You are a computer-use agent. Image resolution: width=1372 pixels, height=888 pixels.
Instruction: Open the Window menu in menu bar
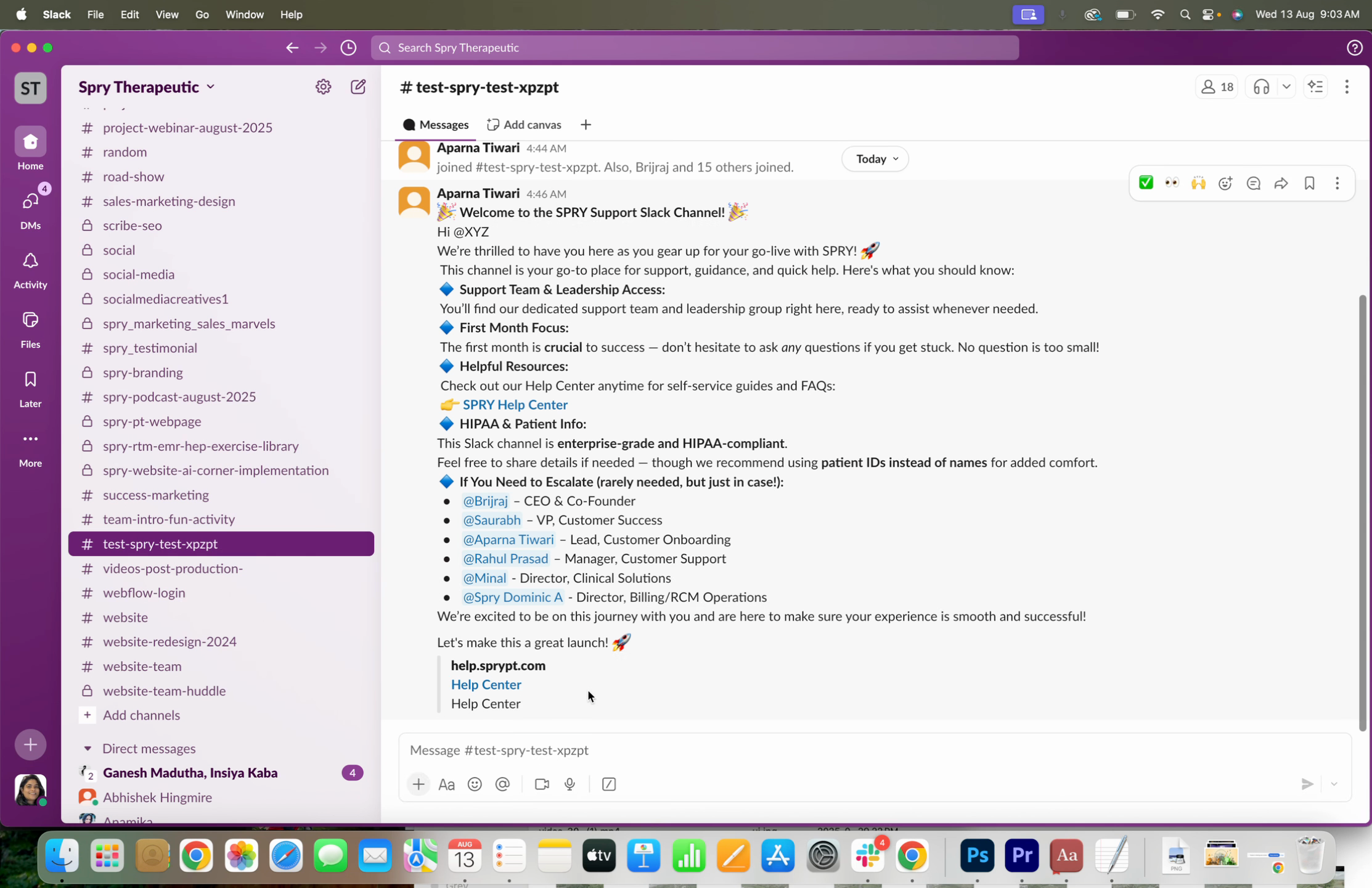[x=244, y=14]
